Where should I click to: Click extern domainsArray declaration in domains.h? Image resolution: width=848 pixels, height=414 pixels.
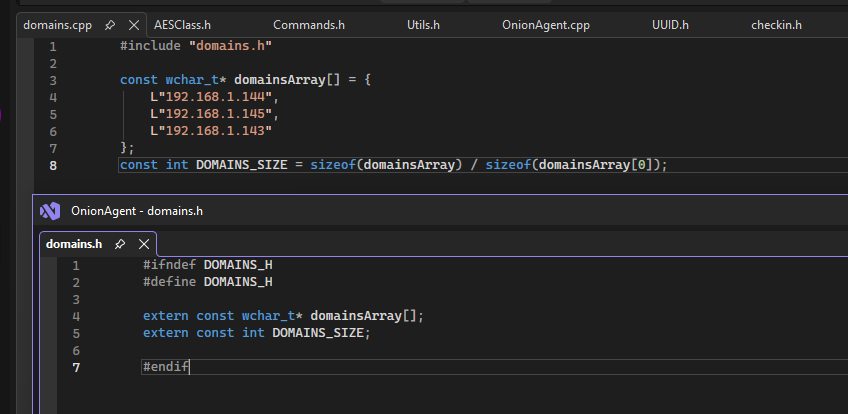point(283,316)
